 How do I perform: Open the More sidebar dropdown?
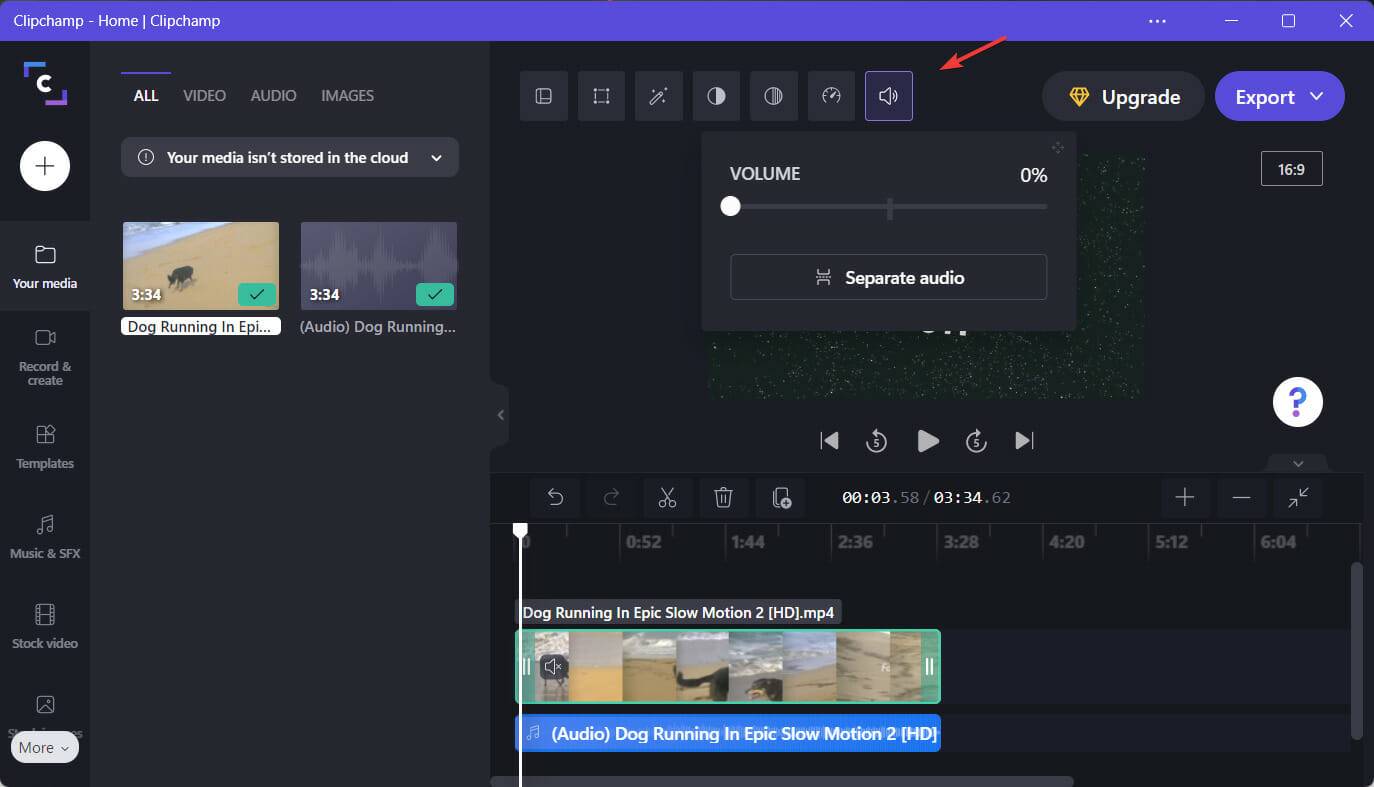click(44, 747)
